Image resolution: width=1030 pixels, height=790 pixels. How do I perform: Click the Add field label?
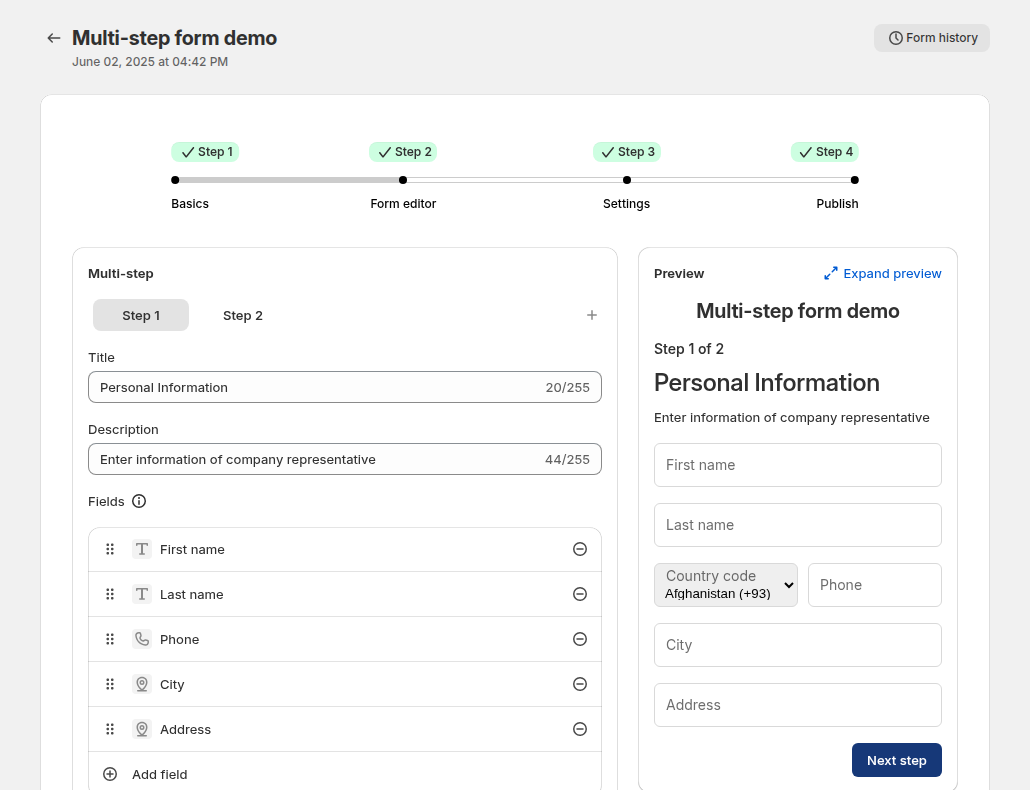(x=160, y=775)
